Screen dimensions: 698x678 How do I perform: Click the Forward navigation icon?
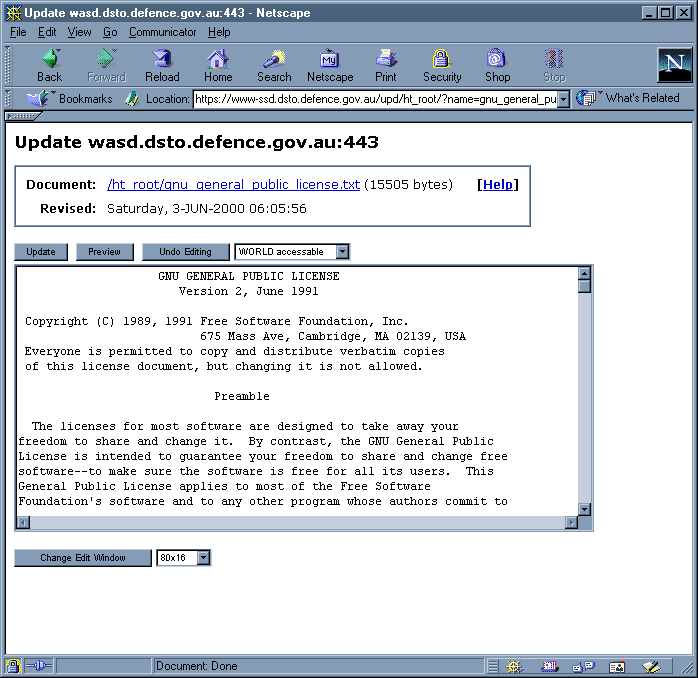pos(106,65)
